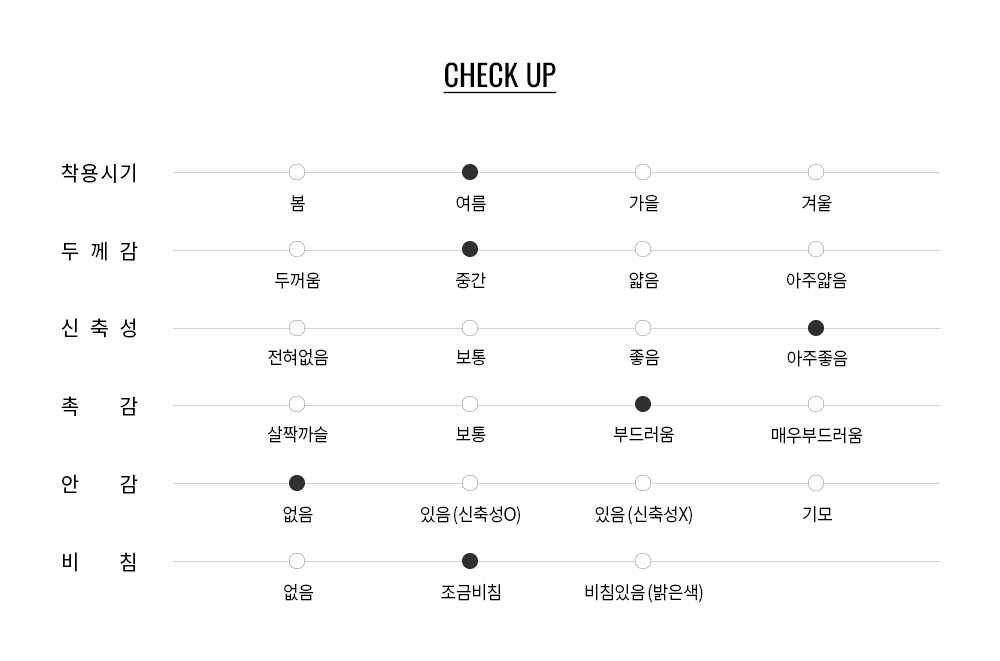Click the filled 부드러움 texture dot

pos(643,405)
